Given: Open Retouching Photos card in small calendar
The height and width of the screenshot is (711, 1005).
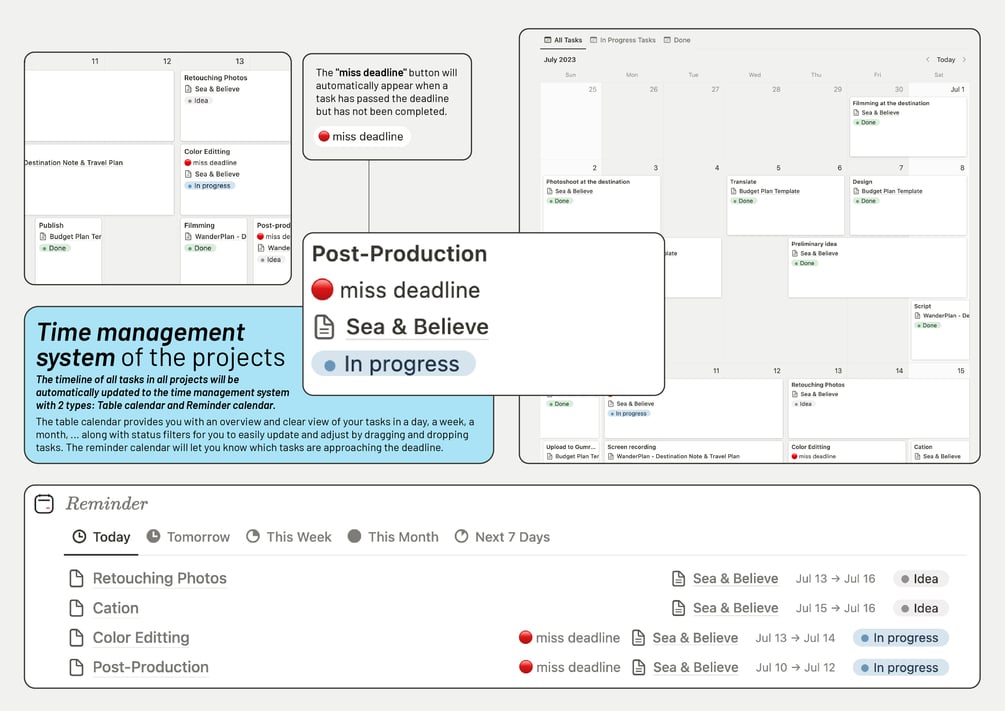Looking at the screenshot, I should point(235,106).
